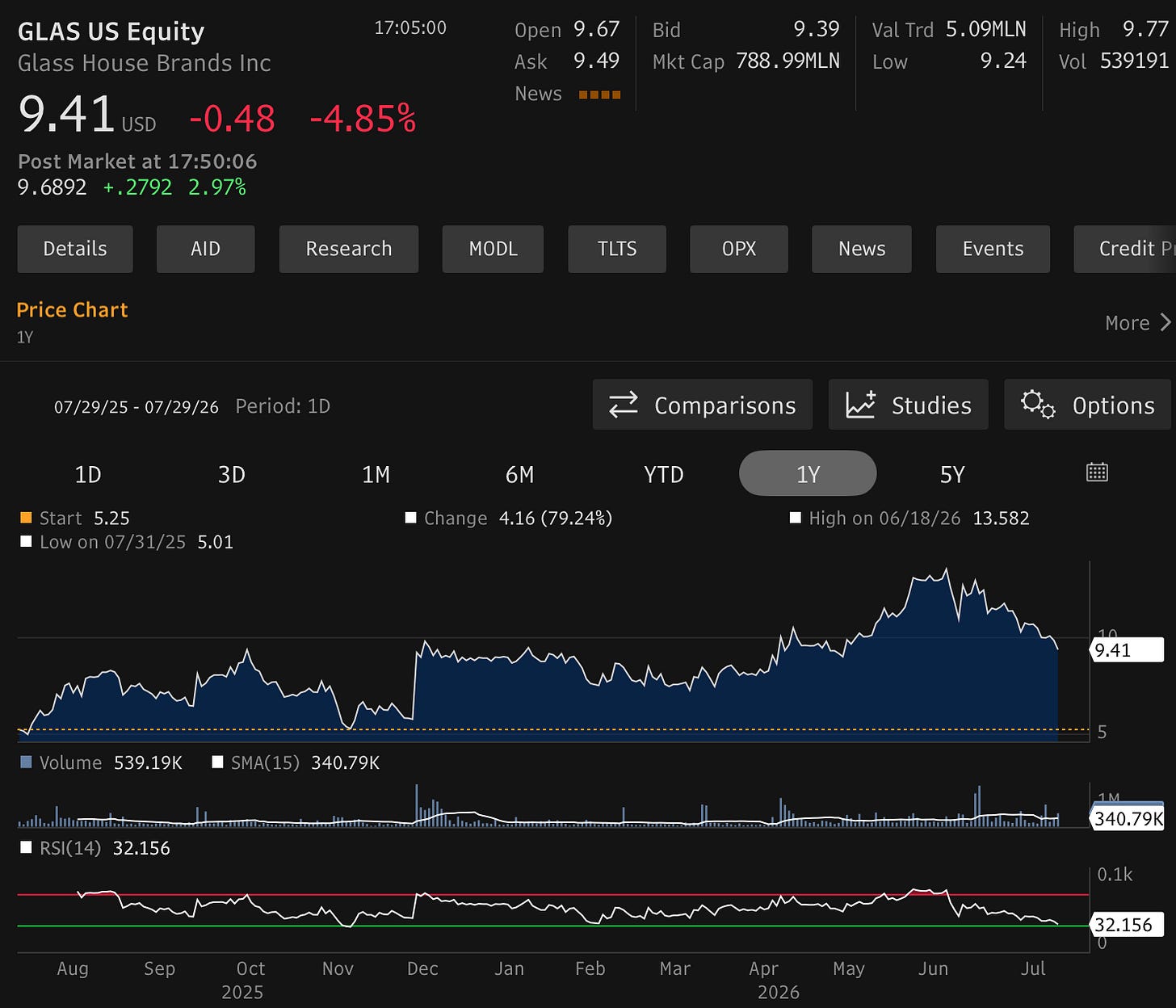Edit the 07/29/25 - 07/29/26 date range

tap(136, 407)
